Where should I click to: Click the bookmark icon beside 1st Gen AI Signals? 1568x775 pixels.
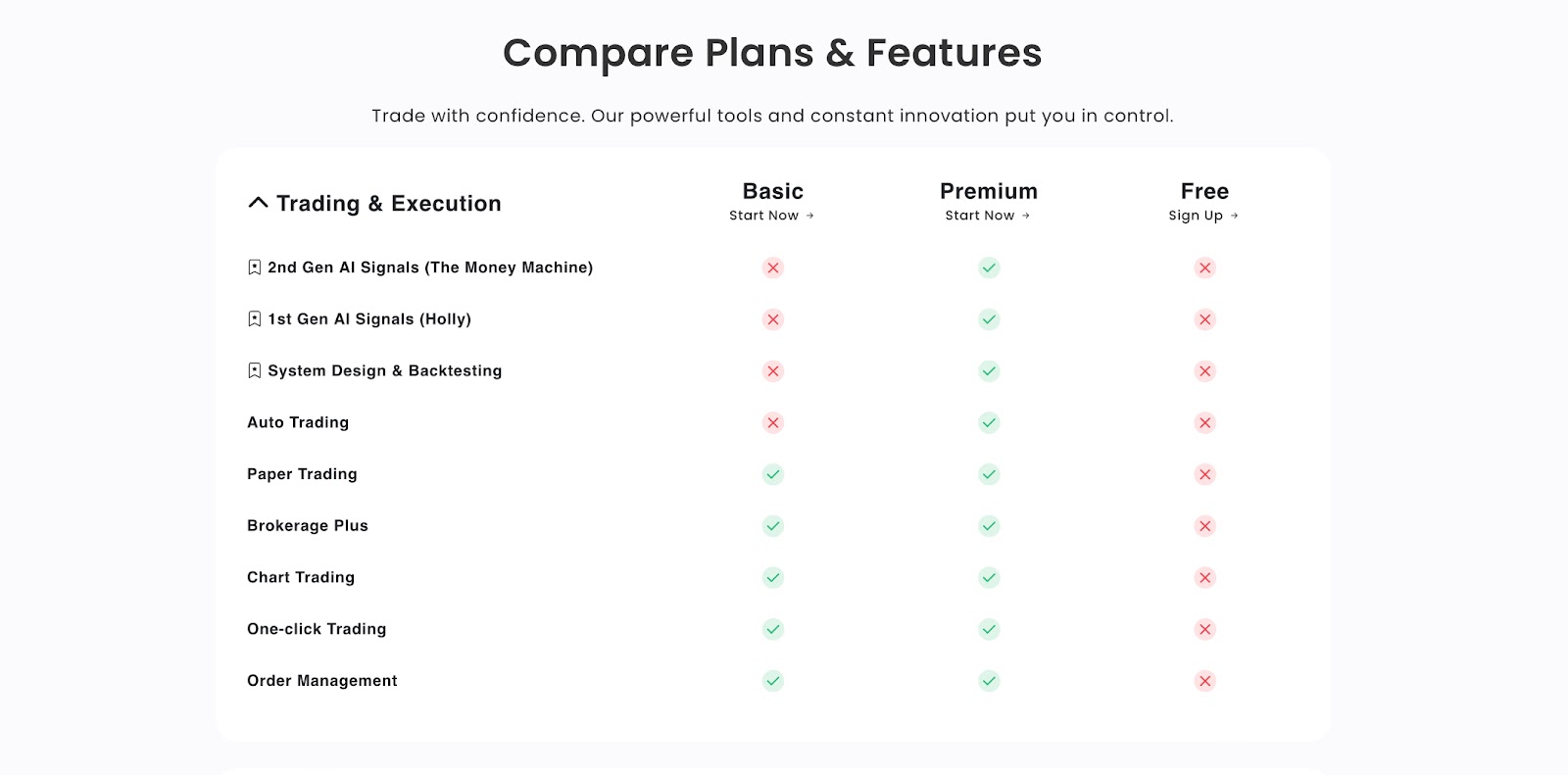[x=255, y=319]
